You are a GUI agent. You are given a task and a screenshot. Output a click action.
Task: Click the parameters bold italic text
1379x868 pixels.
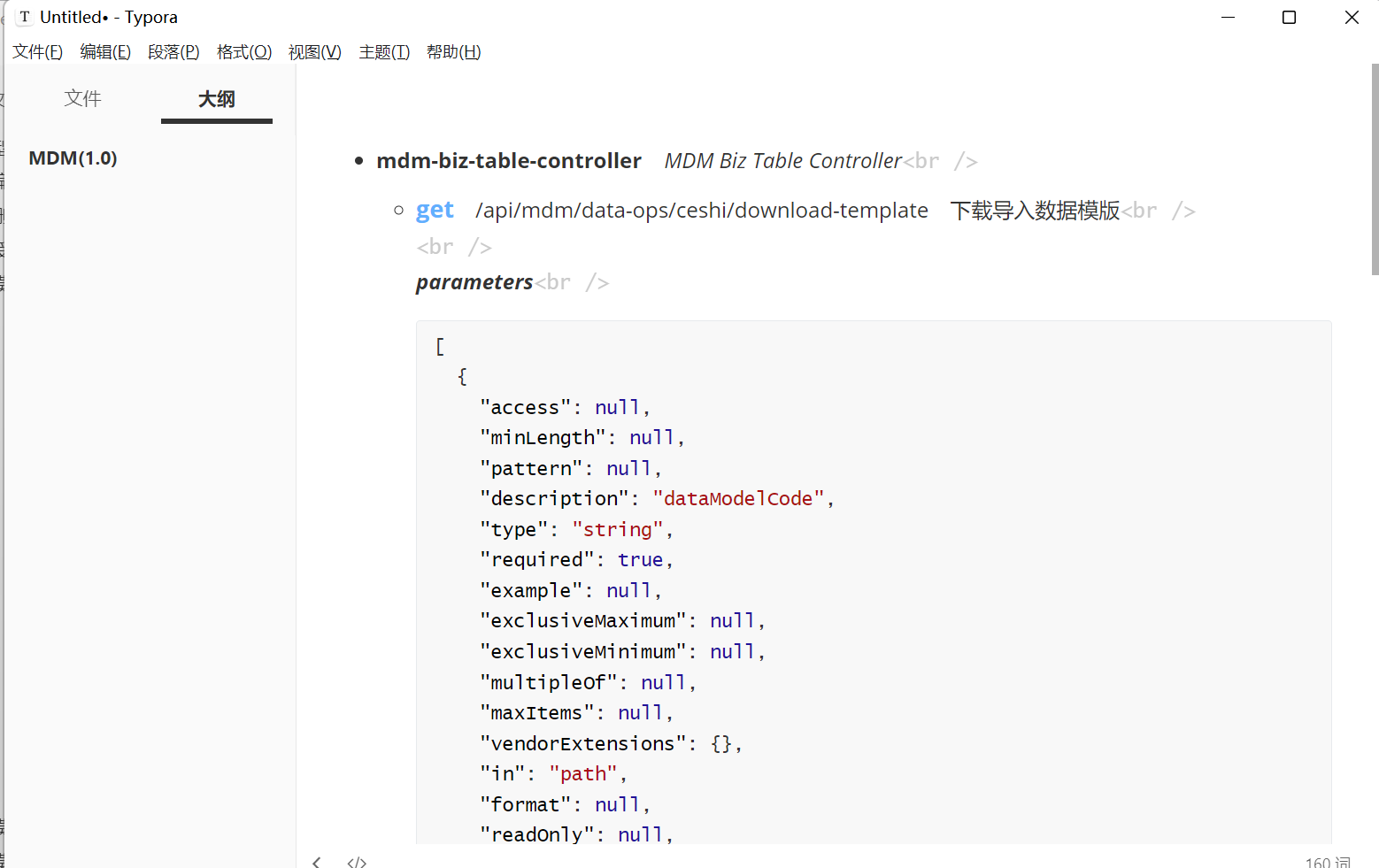tap(474, 282)
